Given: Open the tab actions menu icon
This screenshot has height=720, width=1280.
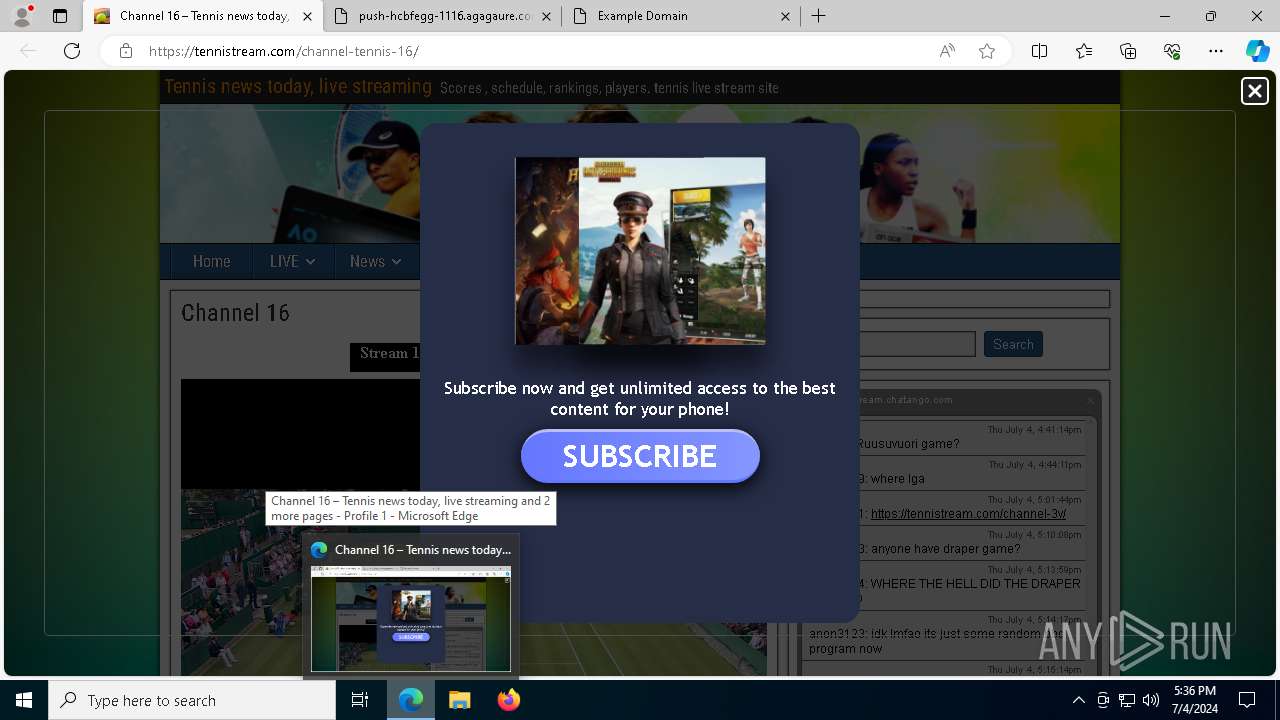Looking at the screenshot, I should click(x=60, y=16).
